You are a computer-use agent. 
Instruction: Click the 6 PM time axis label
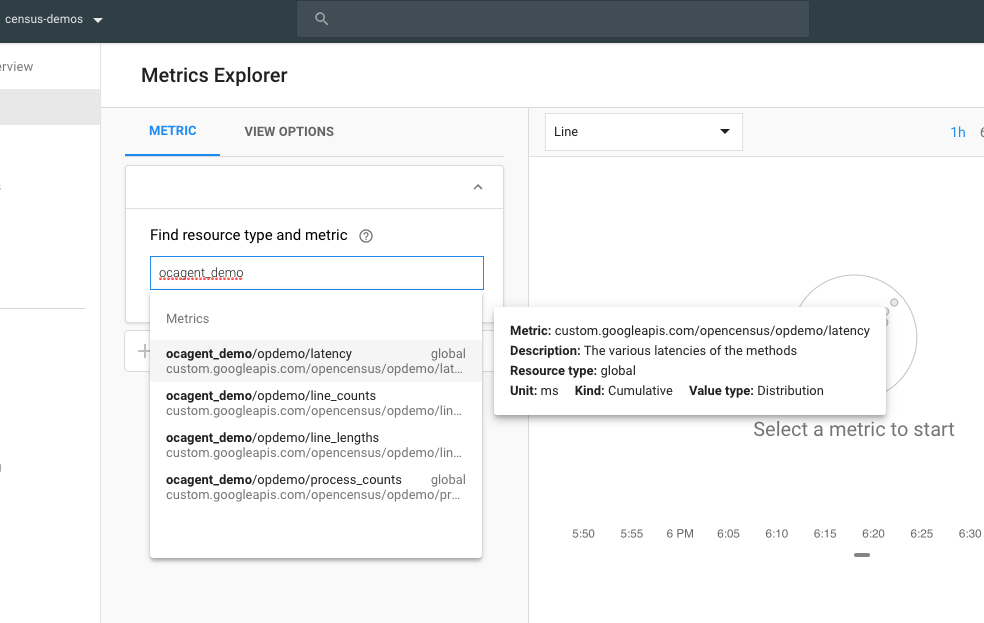pyautogui.click(x=680, y=534)
